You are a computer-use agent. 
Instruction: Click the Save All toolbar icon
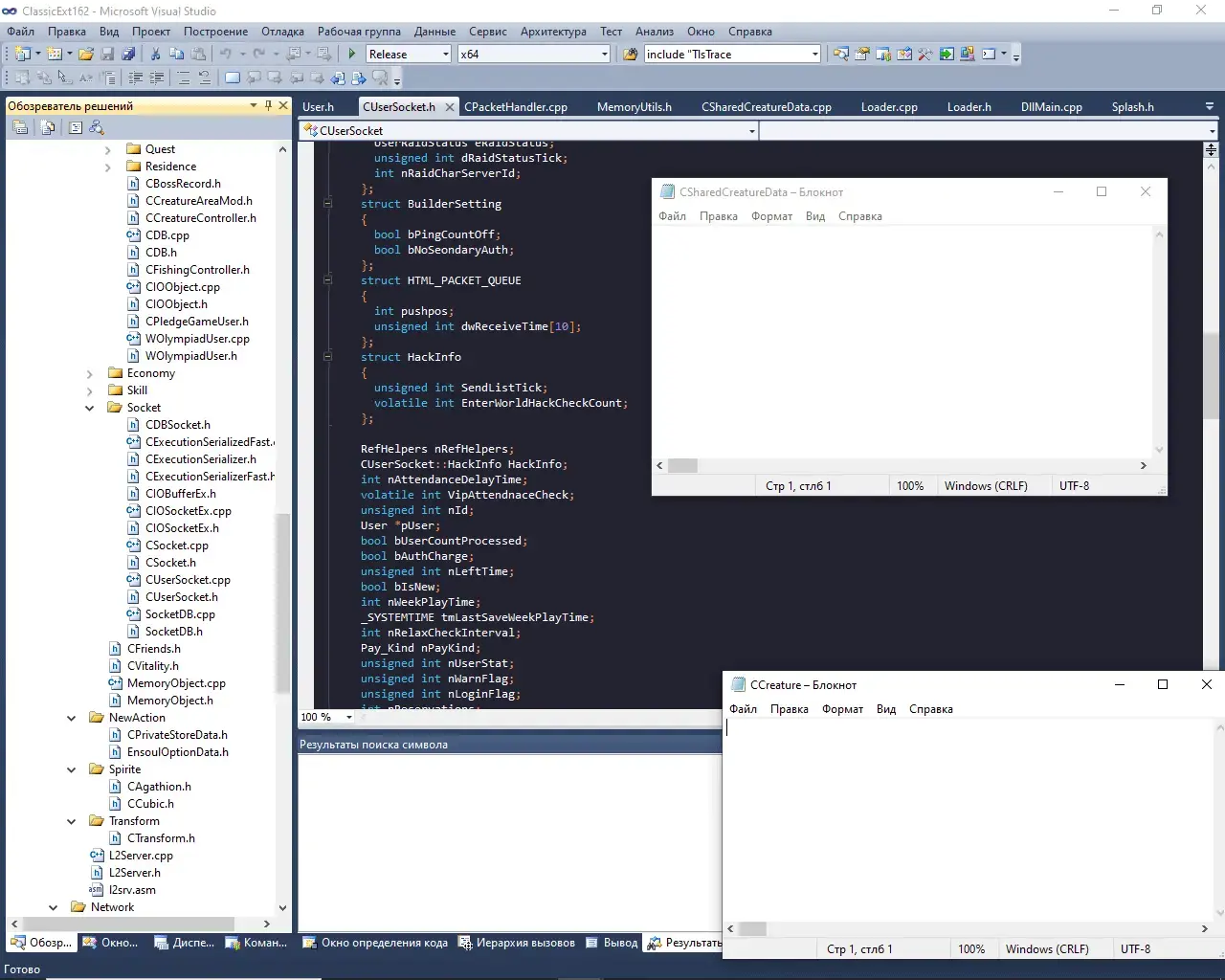128,55
